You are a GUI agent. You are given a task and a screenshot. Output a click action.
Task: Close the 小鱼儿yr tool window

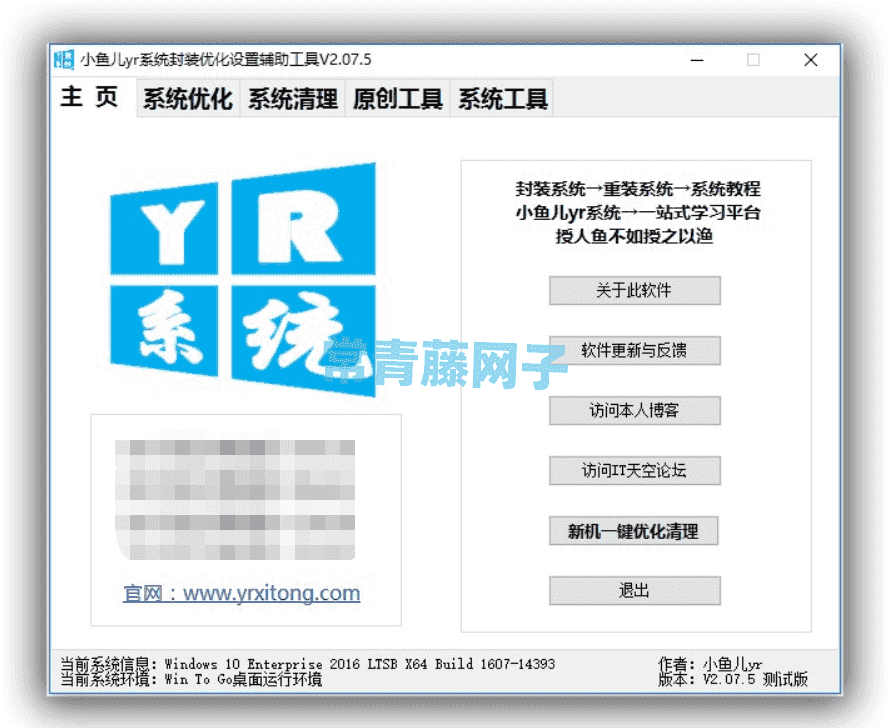[x=811, y=60]
